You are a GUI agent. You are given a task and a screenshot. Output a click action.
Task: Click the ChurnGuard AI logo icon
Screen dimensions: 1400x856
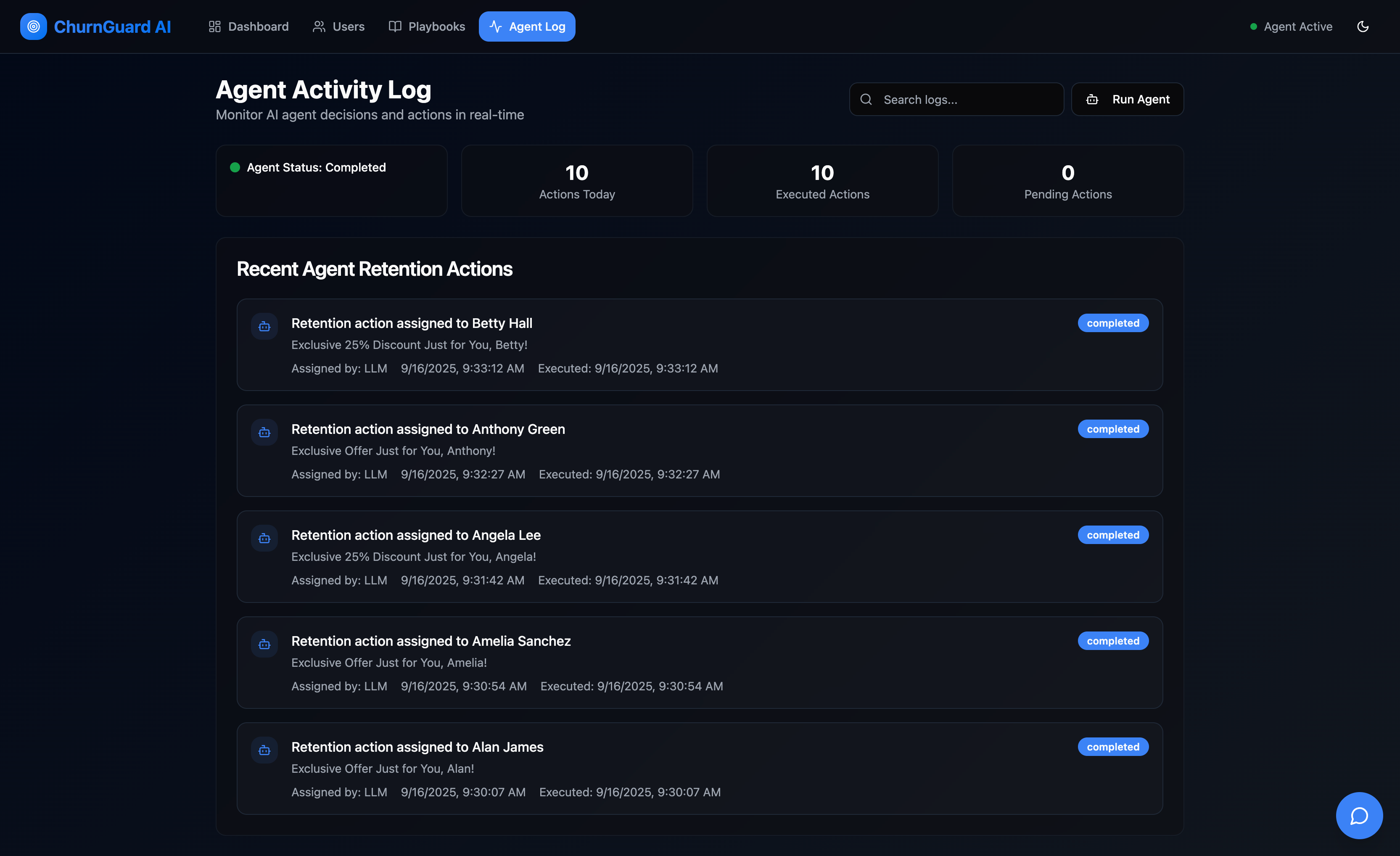pos(34,26)
